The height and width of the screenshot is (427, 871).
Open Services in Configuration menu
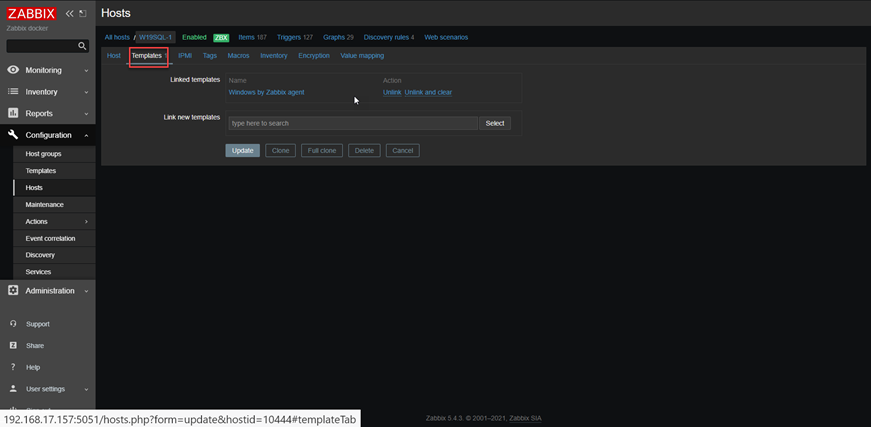tap(38, 272)
